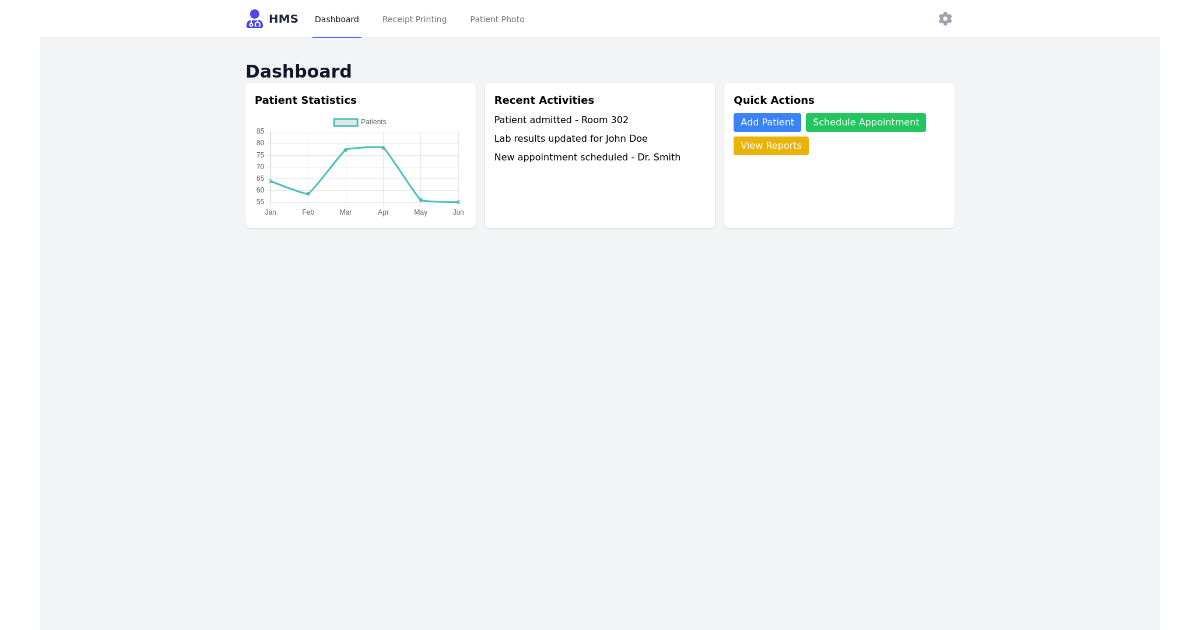Click the activity 'Patient admitted - Room 302'

tap(562, 119)
